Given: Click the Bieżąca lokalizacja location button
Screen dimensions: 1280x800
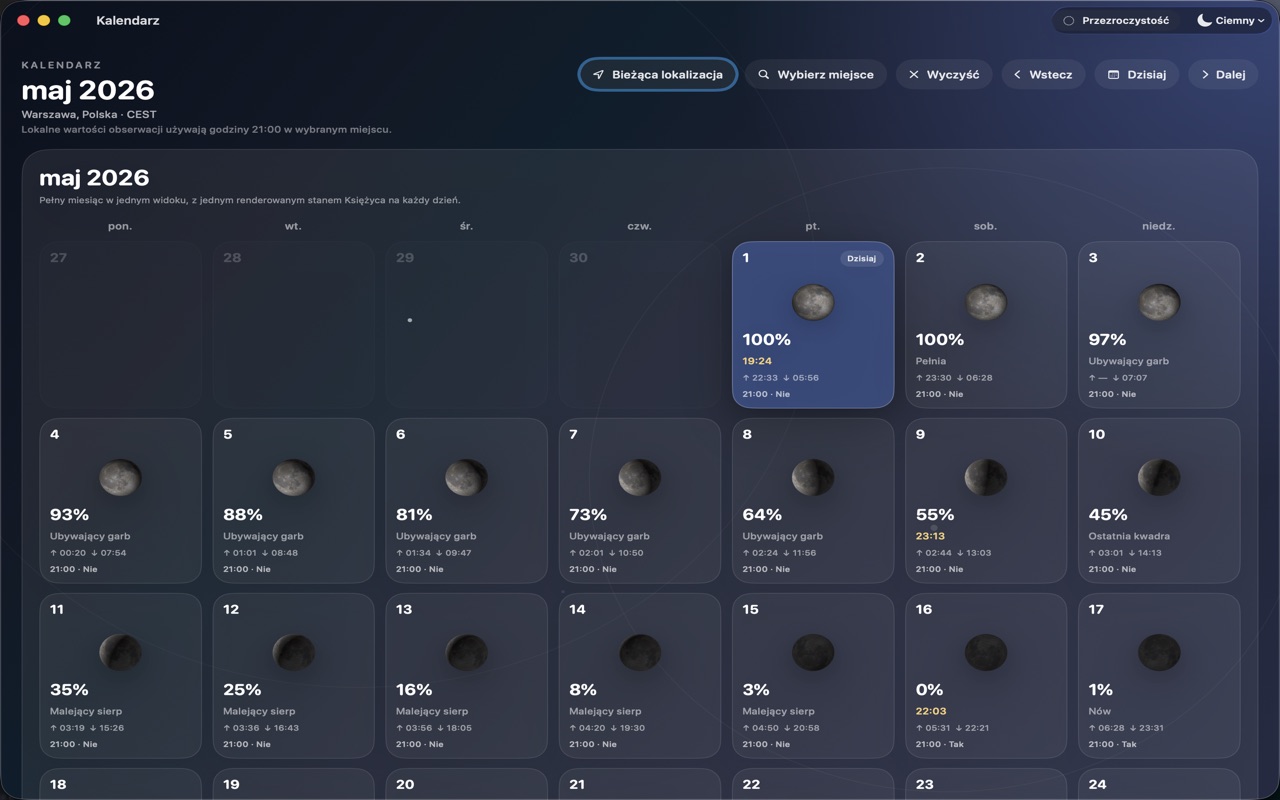Looking at the screenshot, I should (658, 74).
